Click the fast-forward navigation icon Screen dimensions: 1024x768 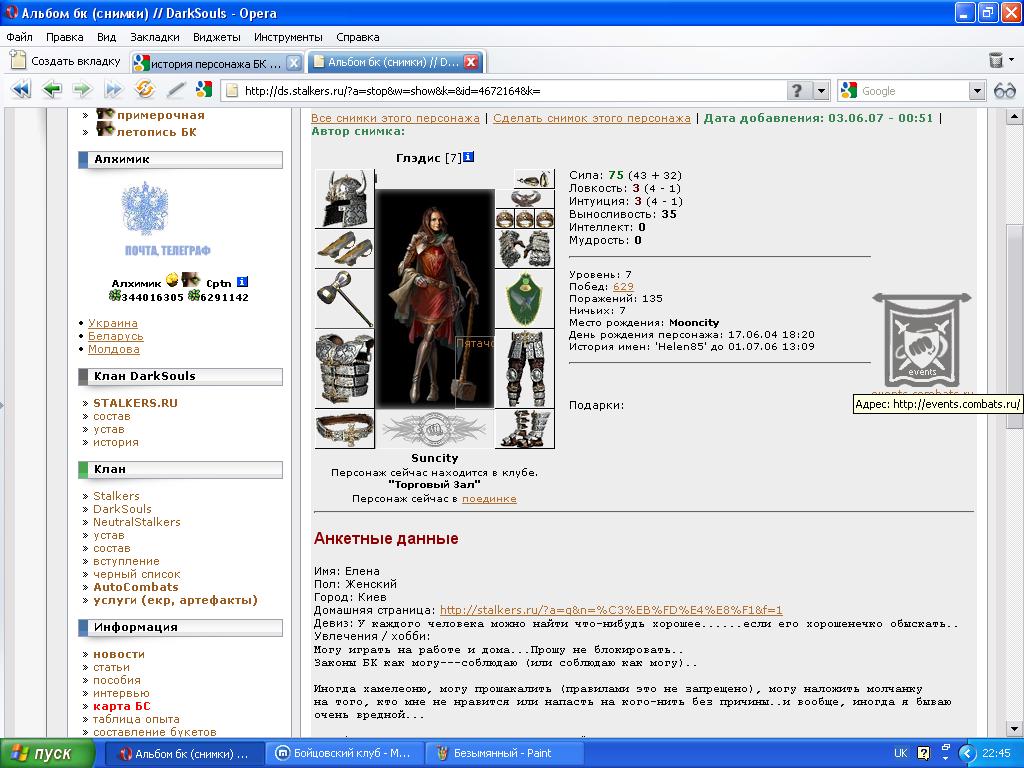click(113, 89)
